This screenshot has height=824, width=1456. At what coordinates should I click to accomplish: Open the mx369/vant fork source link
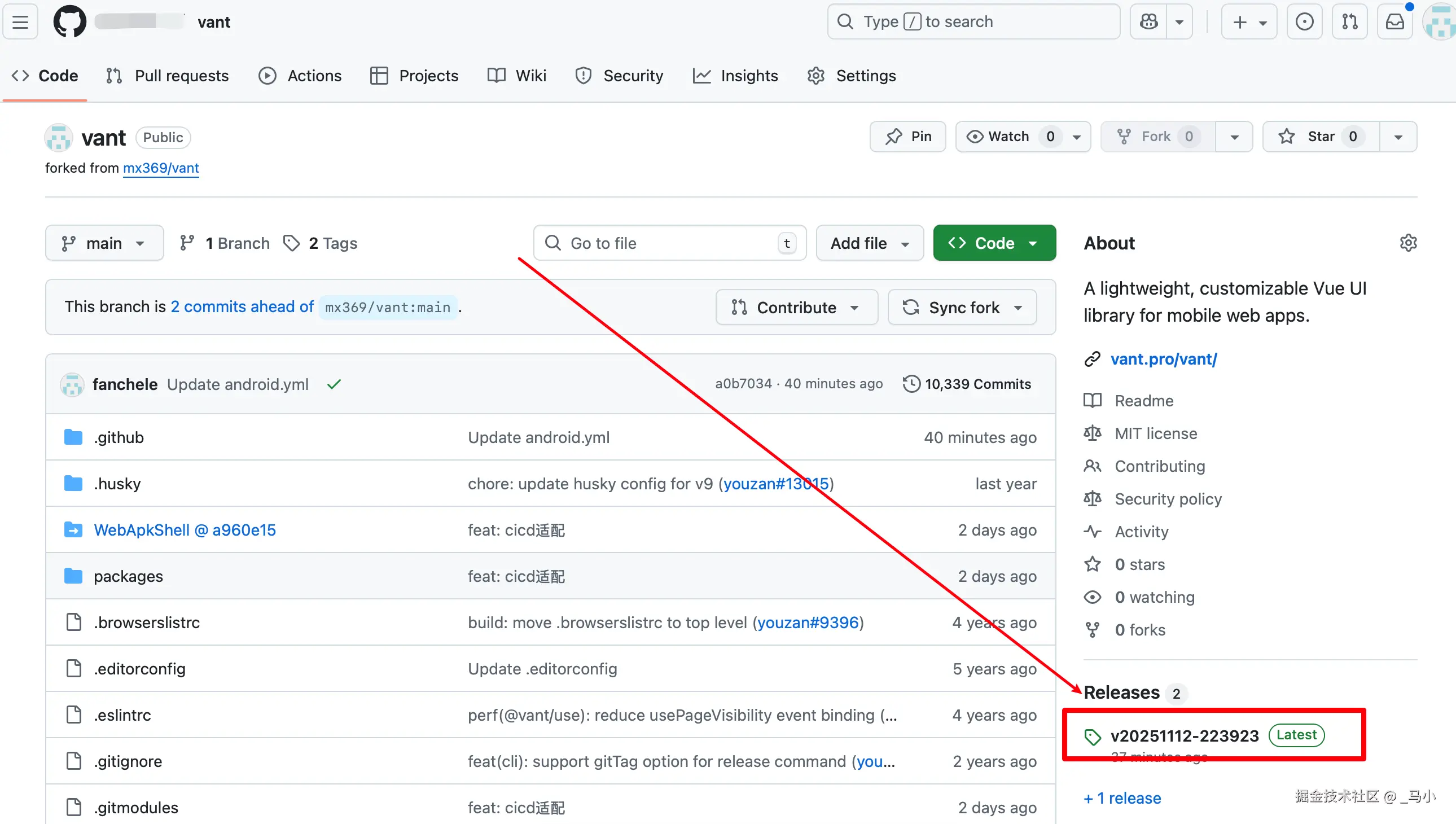161,168
